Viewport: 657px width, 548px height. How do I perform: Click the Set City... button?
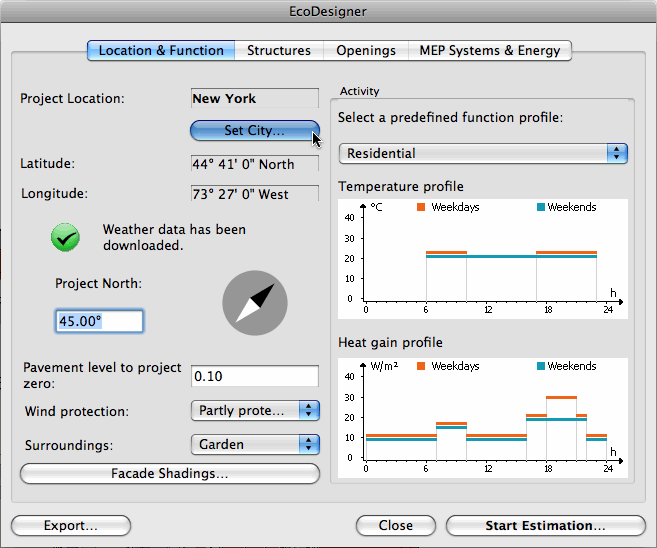point(255,130)
